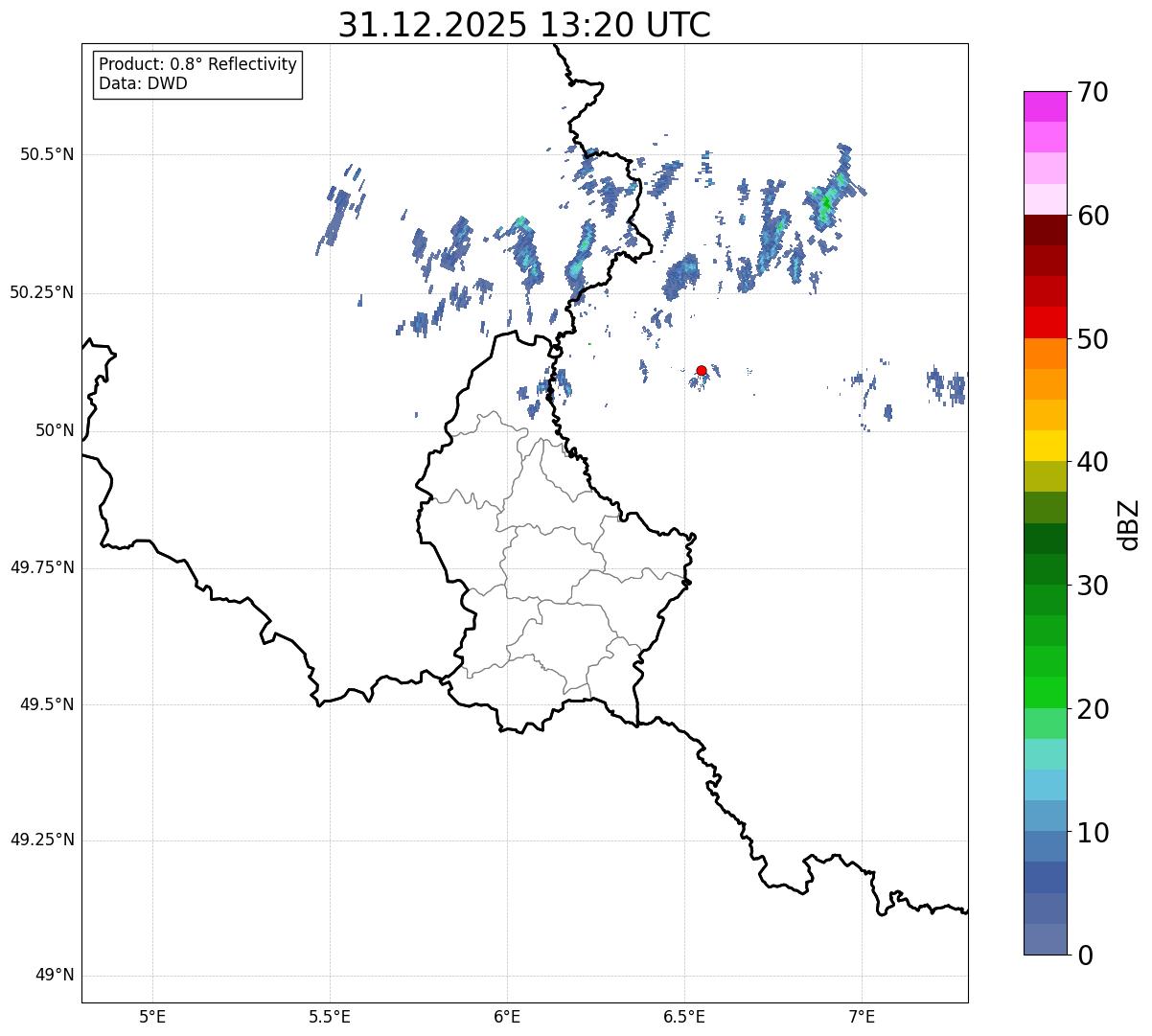Click the "6.5°E" longitude label
This screenshot has height=1036, width=1152.
coord(684,1017)
